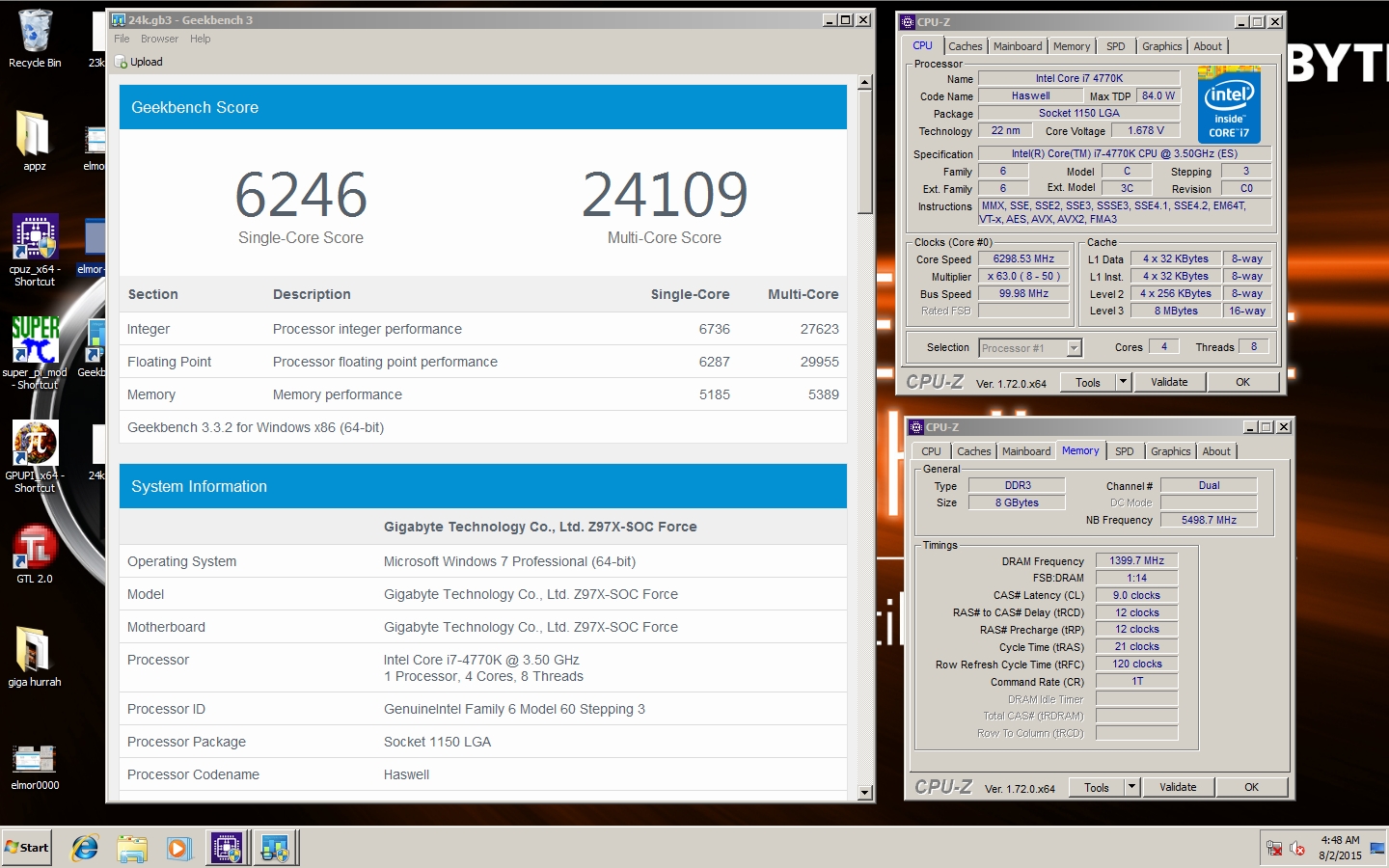Click OK button in lower CPU-Z
Viewport: 1389px width, 868px height.
(x=1251, y=787)
